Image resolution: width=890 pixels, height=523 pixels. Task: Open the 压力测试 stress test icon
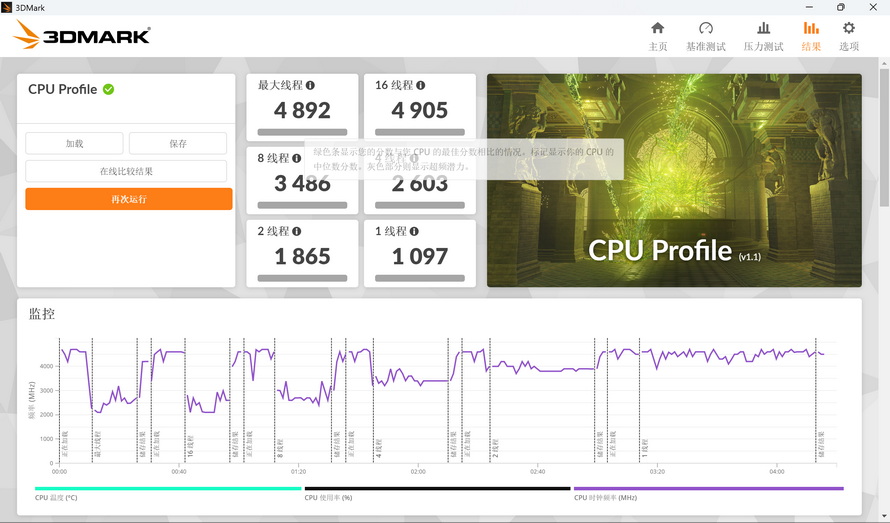pyautogui.click(x=763, y=28)
